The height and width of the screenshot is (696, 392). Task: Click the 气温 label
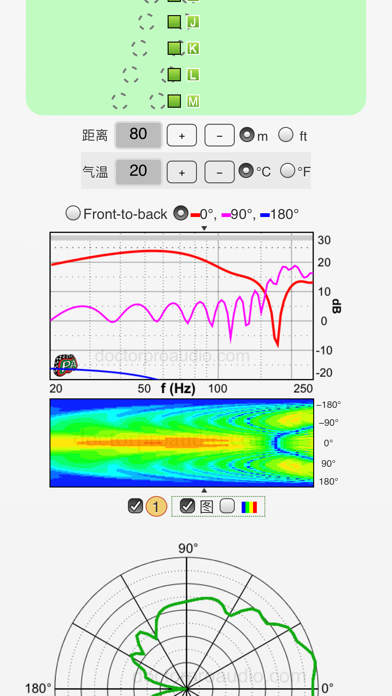95,172
